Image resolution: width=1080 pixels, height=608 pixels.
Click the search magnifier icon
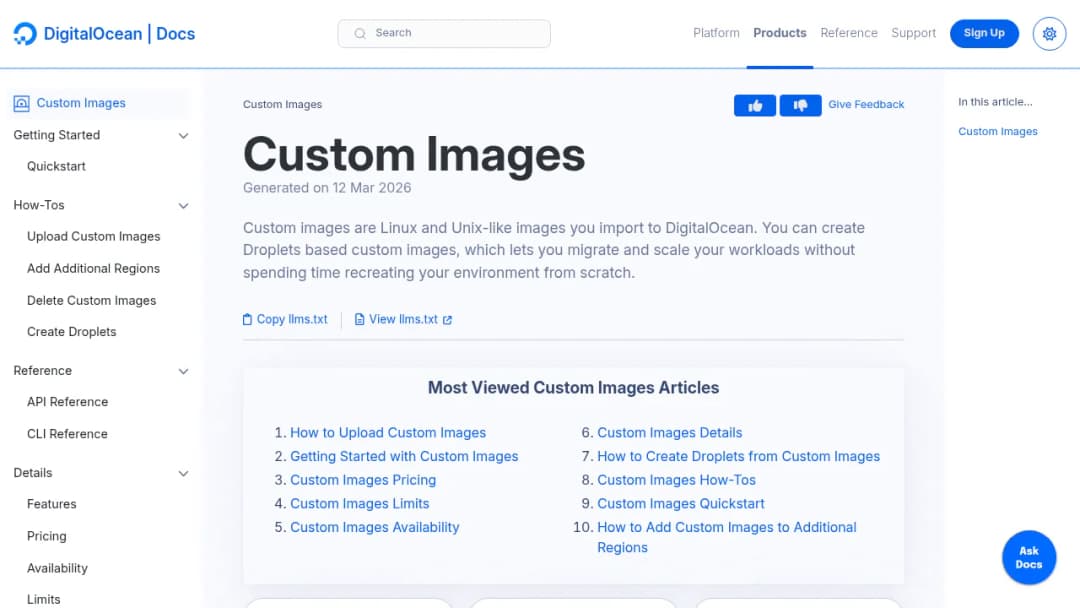click(360, 33)
